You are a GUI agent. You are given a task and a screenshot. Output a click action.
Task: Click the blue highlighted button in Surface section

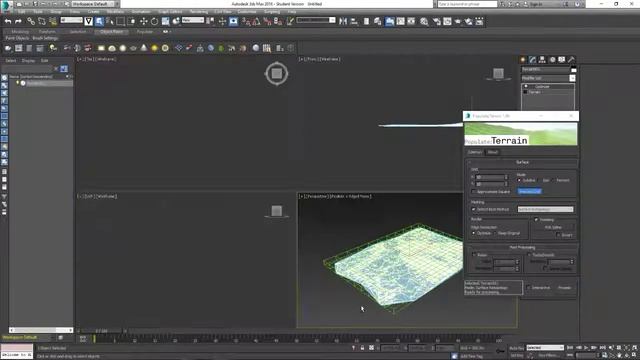click(x=529, y=191)
